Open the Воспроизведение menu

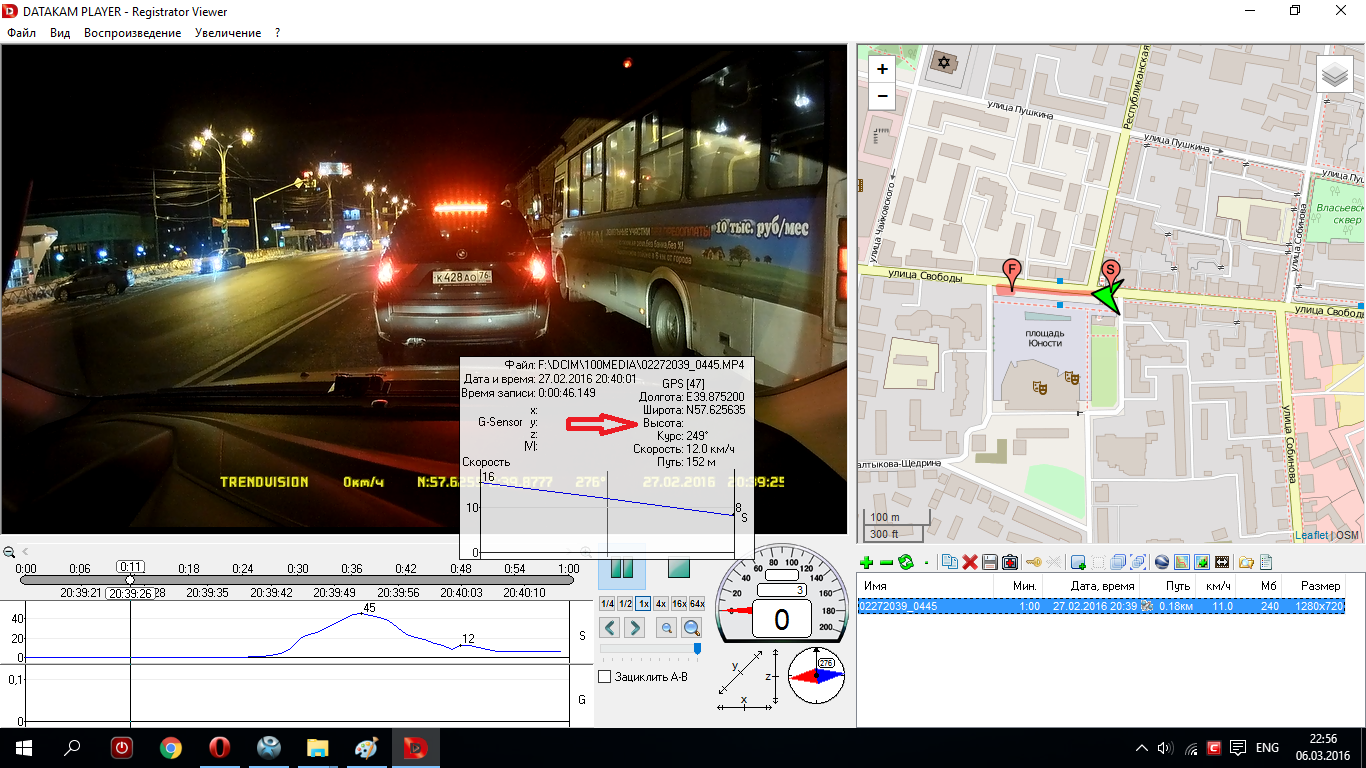pyautogui.click(x=132, y=33)
